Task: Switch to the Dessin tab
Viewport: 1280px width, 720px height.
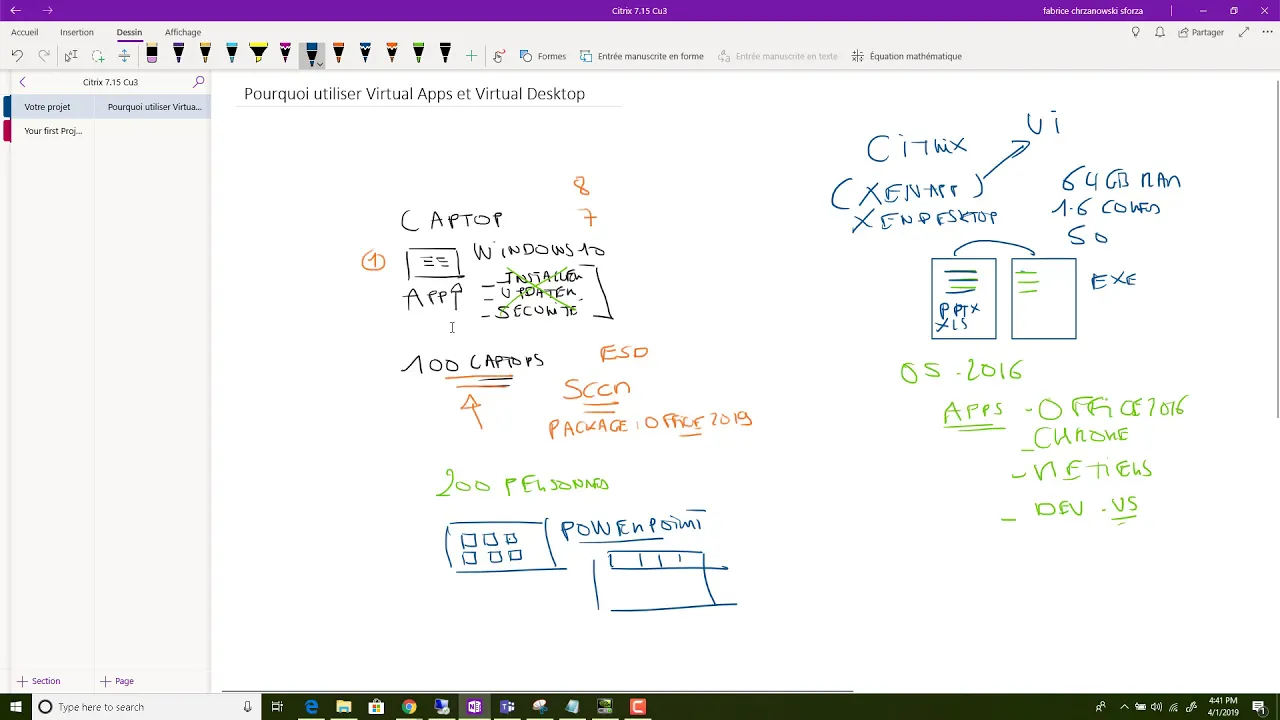Action: tap(129, 32)
